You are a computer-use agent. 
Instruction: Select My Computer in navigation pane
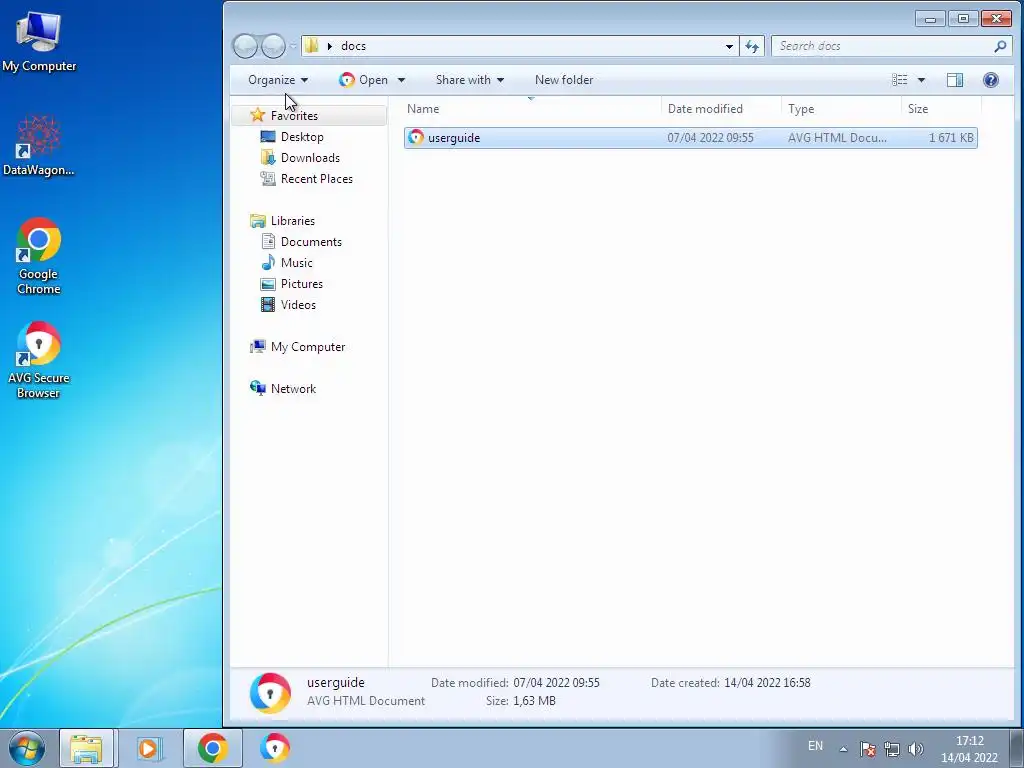coord(308,347)
